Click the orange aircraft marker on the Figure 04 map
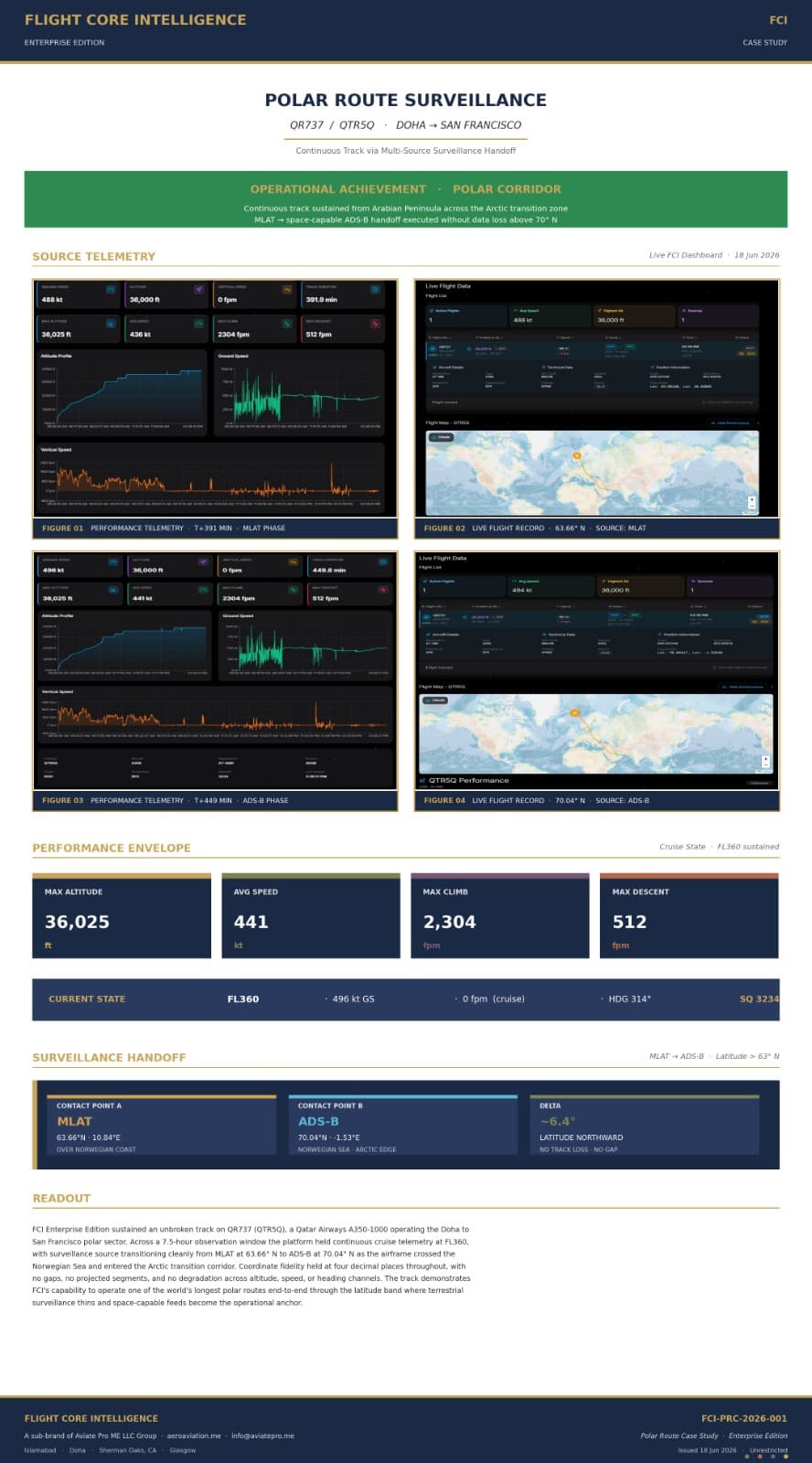 pos(574,711)
